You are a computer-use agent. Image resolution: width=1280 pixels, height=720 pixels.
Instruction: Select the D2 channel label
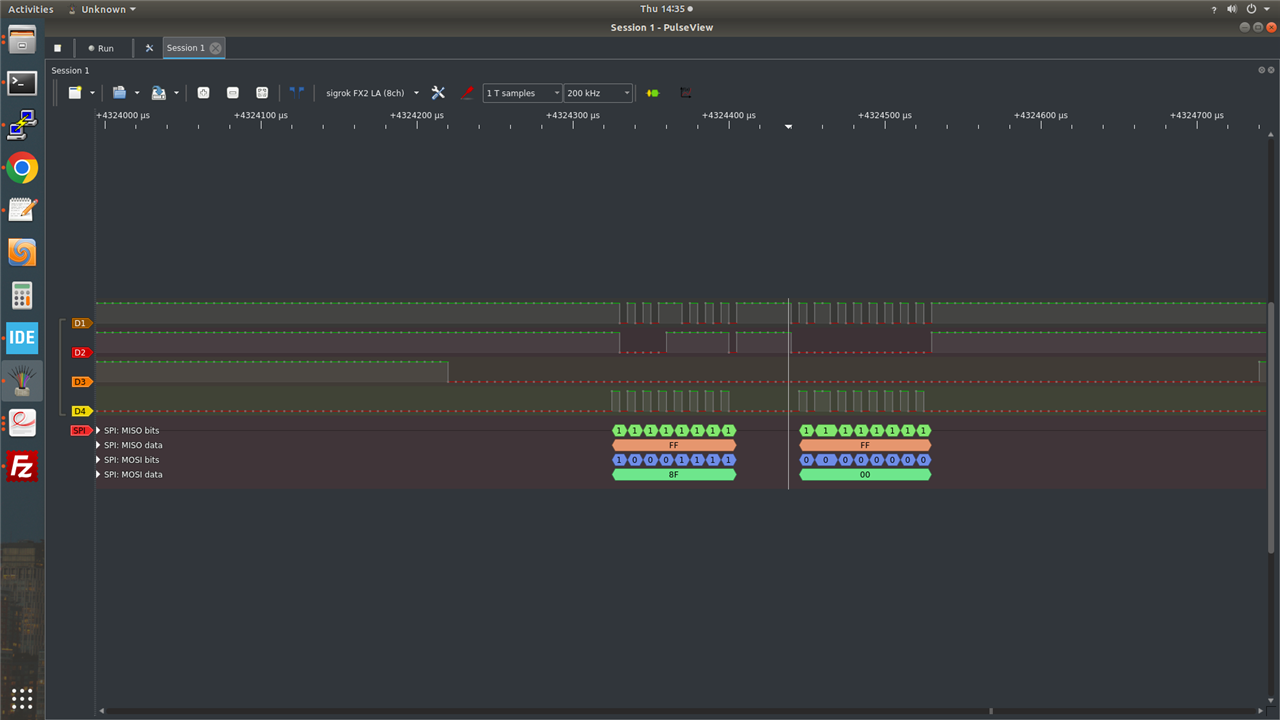click(x=82, y=352)
